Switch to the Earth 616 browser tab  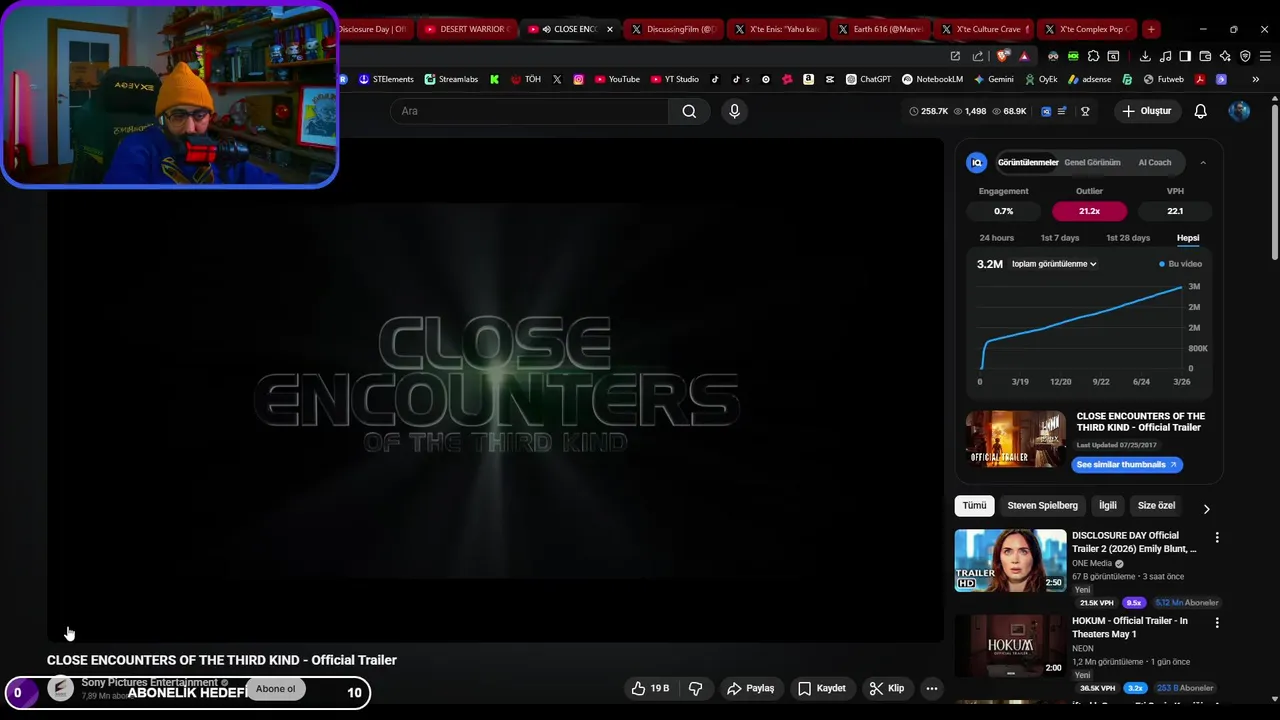[x=880, y=29]
